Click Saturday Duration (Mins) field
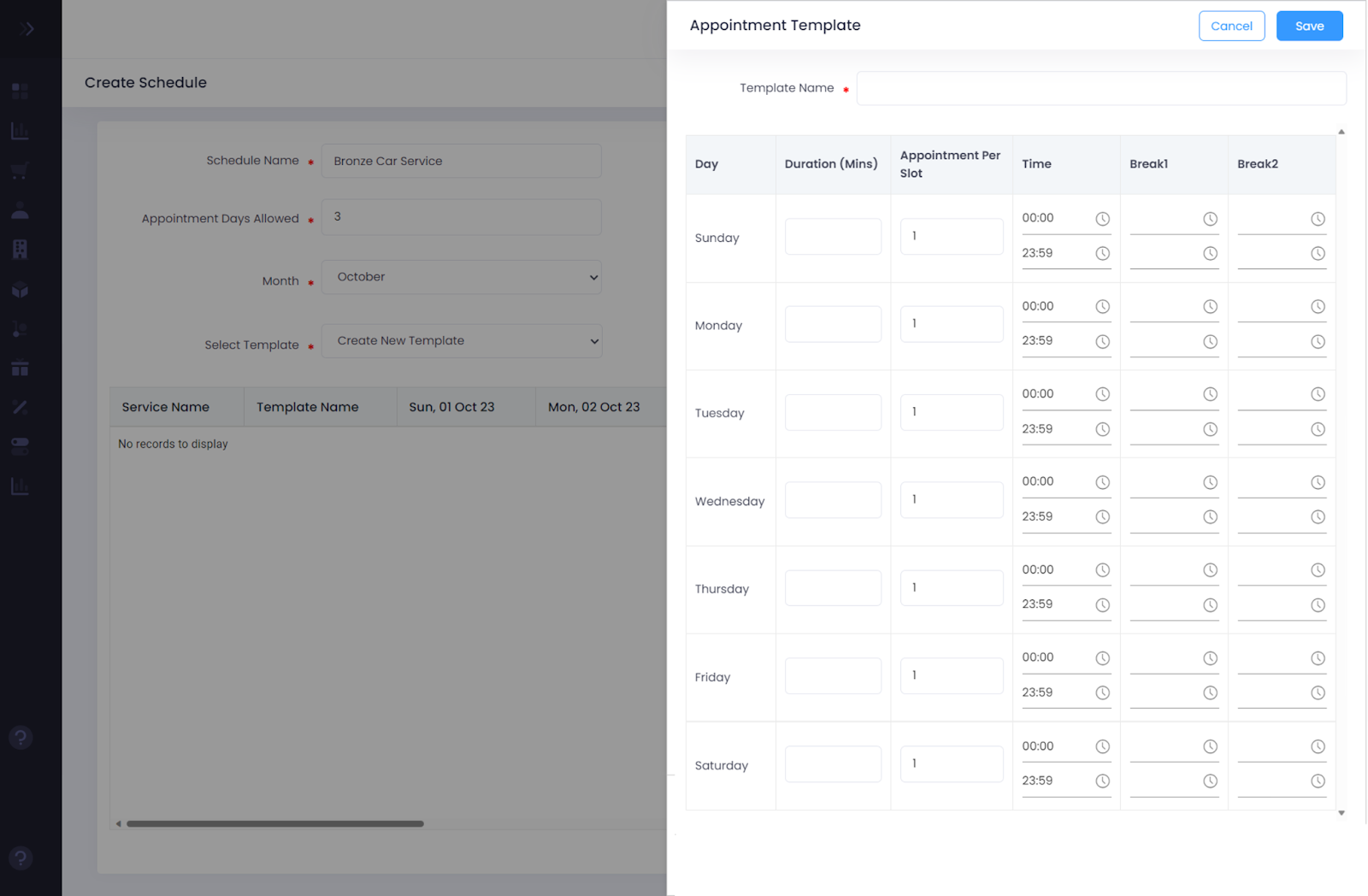The height and width of the screenshot is (896, 1368). [833, 764]
